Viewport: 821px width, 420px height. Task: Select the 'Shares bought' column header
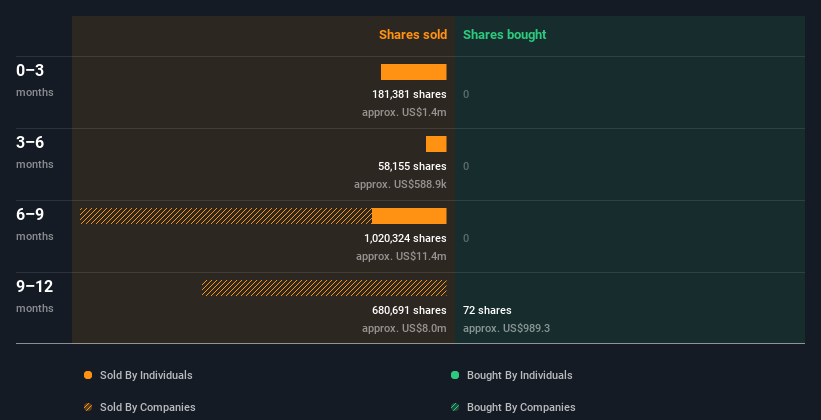click(x=505, y=35)
